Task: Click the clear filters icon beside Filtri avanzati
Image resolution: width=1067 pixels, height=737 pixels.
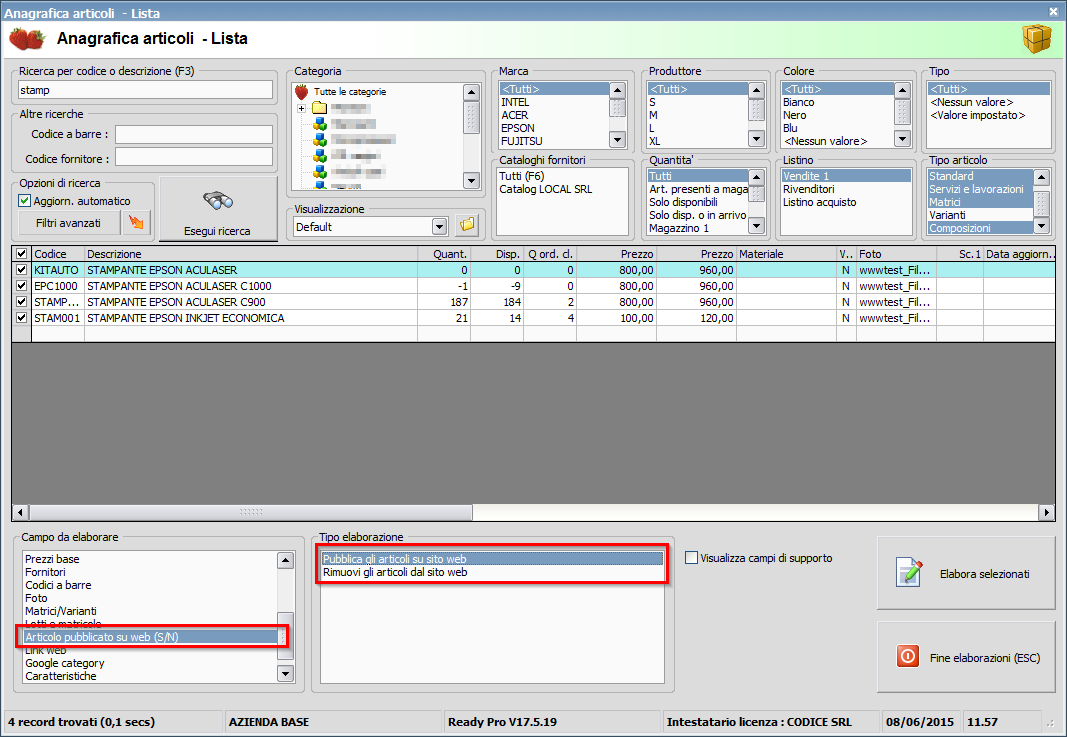Action: tap(136, 223)
